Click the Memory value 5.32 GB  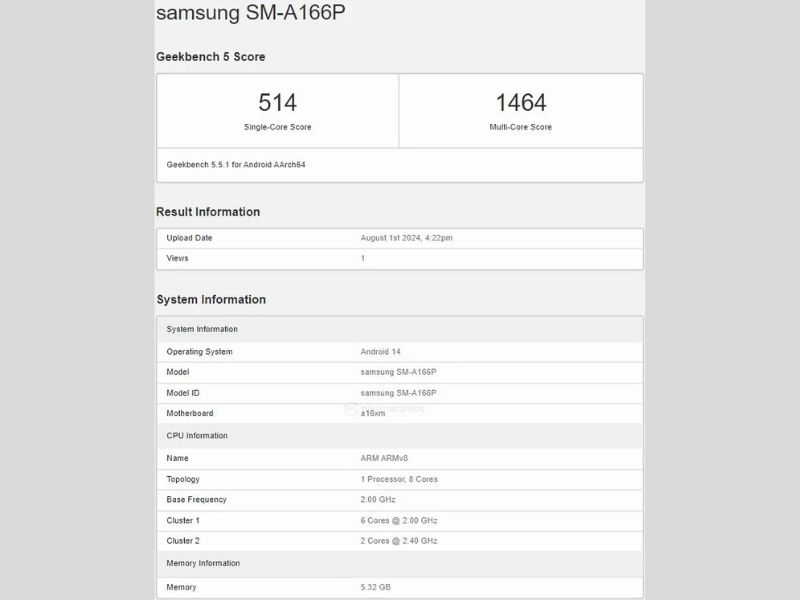[x=376, y=587]
